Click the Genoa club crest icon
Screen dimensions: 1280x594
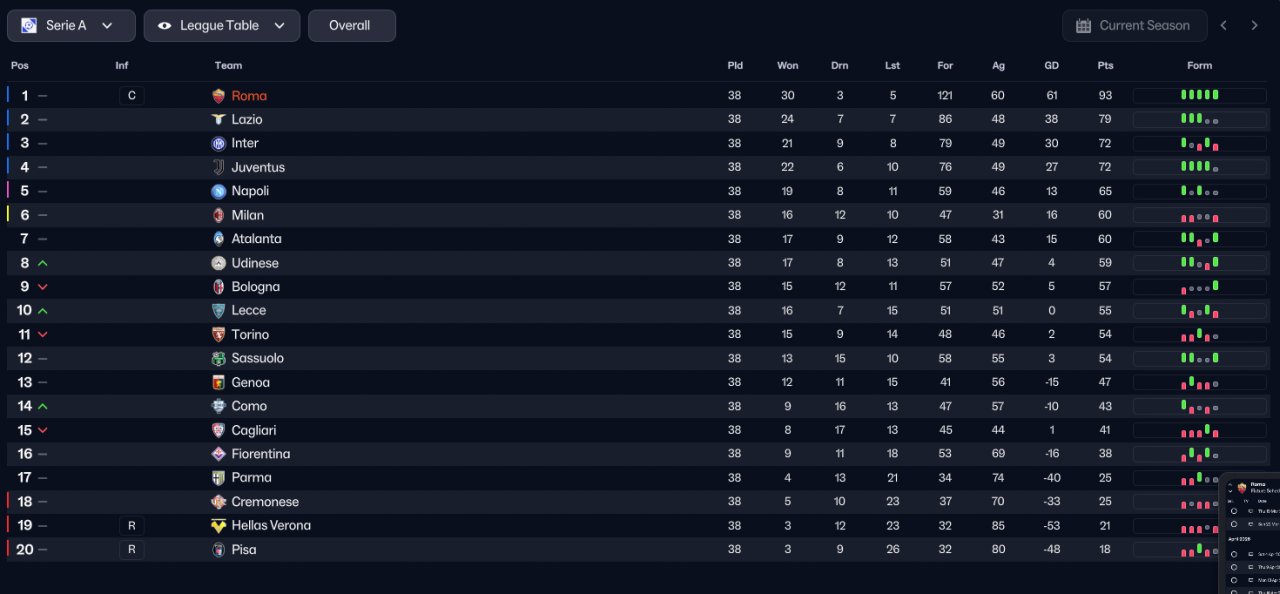(x=219, y=382)
